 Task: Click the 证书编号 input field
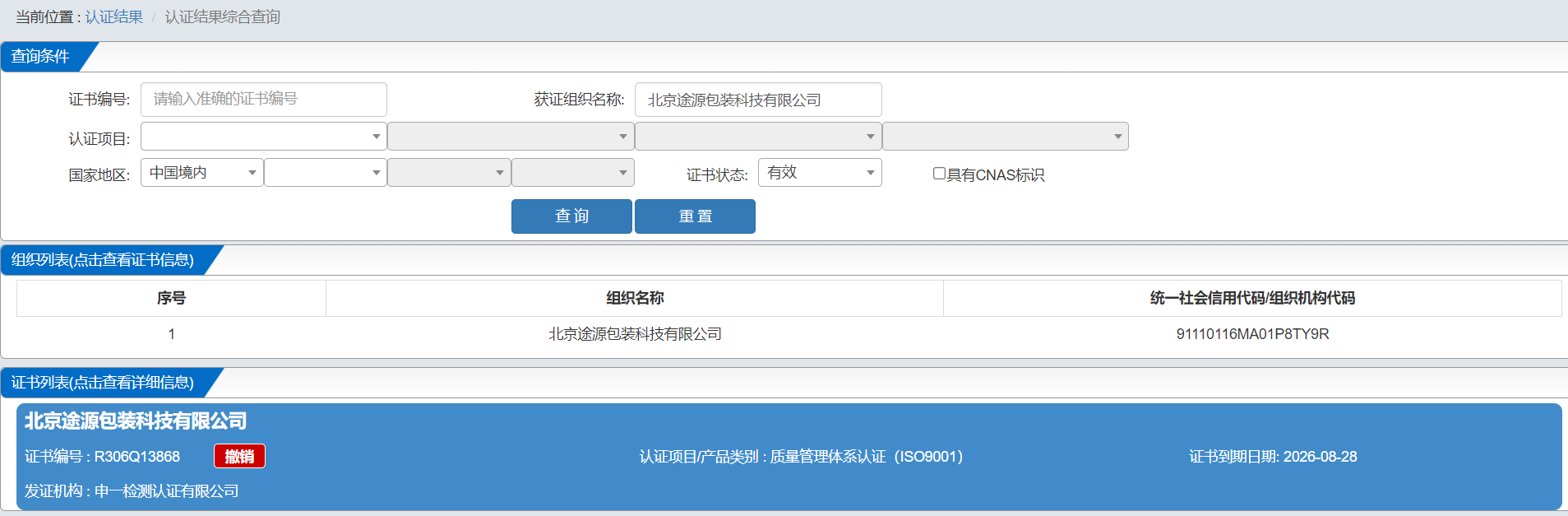[x=264, y=100]
